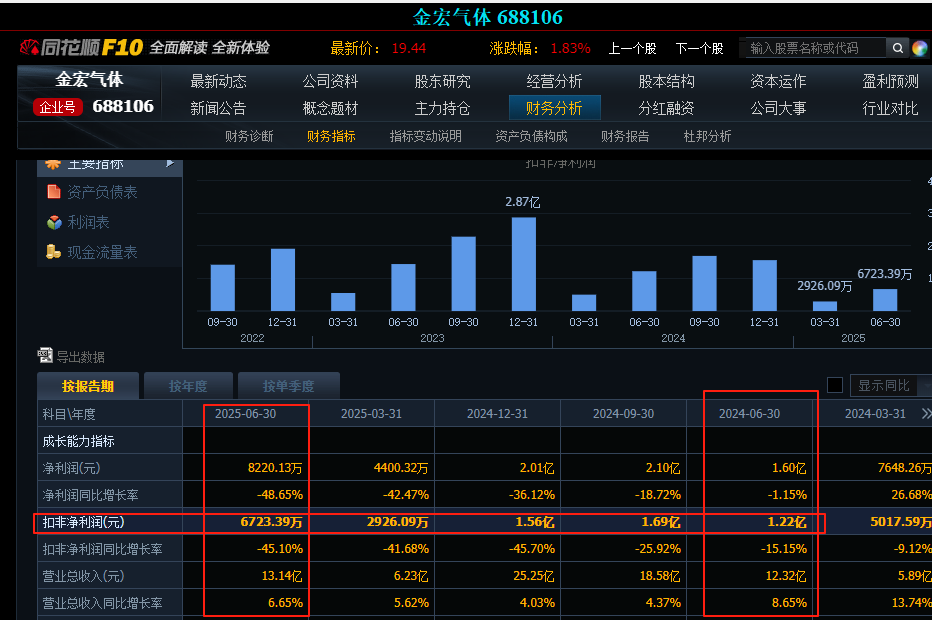This screenshot has width=932, height=620.
Task: Switch to the 财务诊断 sub-tab
Action: point(249,136)
